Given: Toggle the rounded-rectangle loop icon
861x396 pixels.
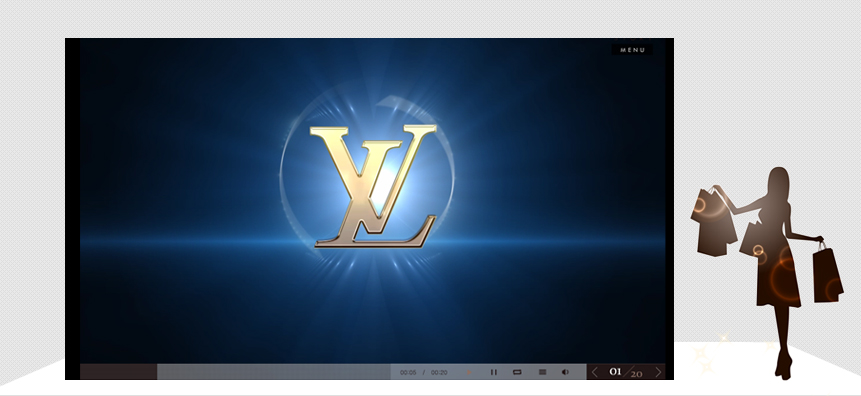Looking at the screenshot, I should click(517, 372).
